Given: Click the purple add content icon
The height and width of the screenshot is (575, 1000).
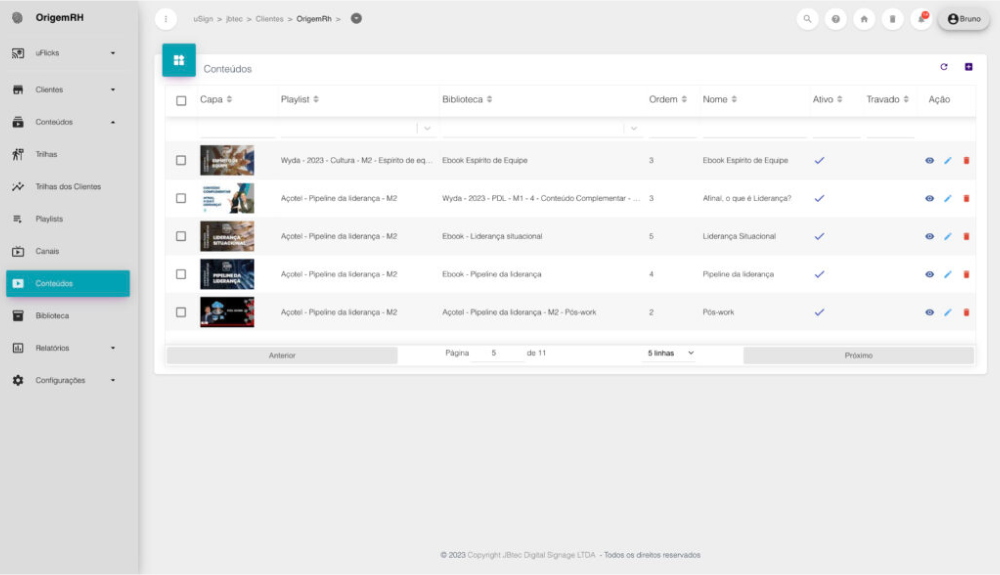Looking at the screenshot, I should point(968,67).
